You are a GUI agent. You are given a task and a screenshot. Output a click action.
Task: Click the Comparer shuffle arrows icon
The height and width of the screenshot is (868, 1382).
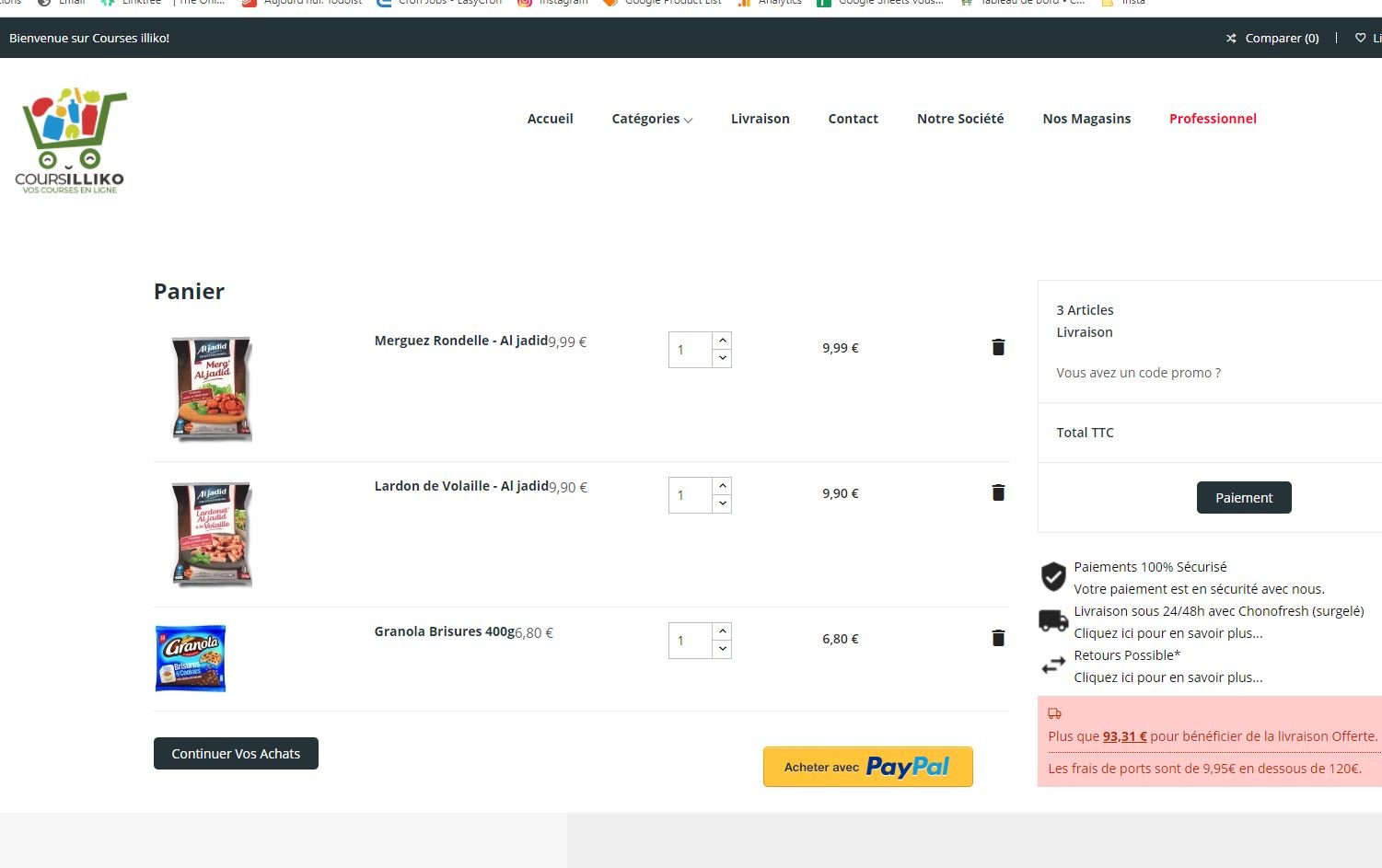point(1231,39)
